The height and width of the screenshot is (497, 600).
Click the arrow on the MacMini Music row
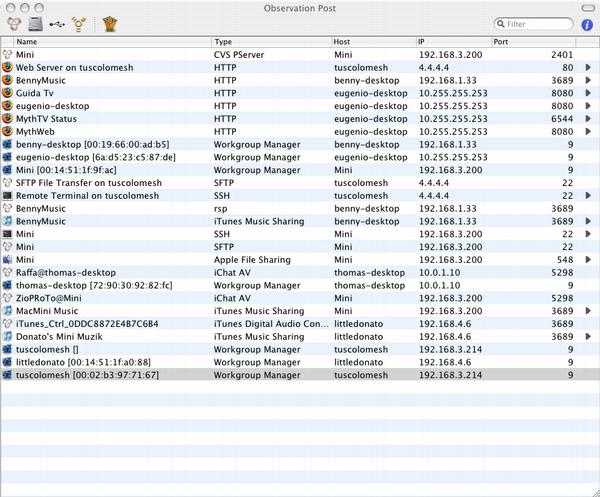(588, 311)
